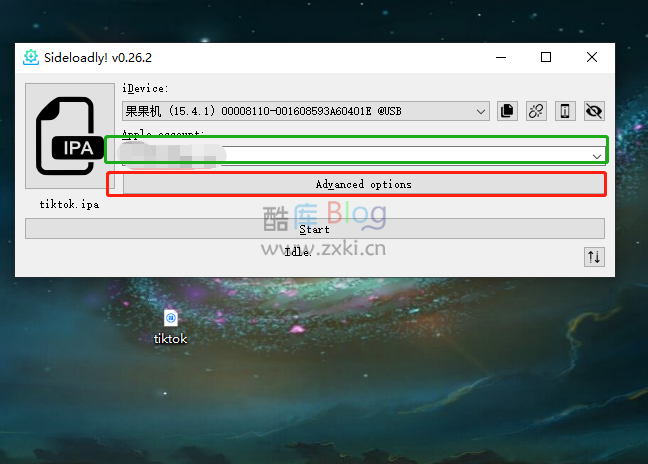Expand the iDevice dropdown arrow
Screen dimensions: 648x464
click(x=481, y=111)
